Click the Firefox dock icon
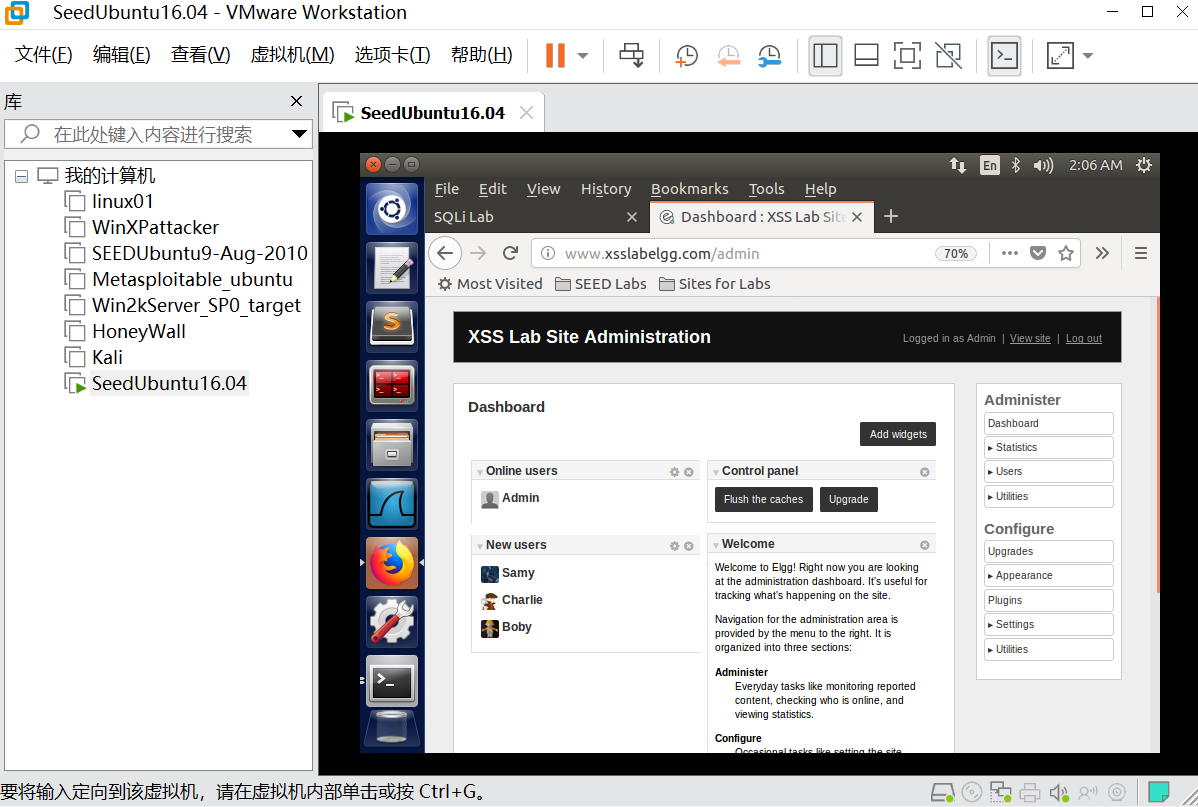The height and width of the screenshot is (807, 1198). click(392, 563)
